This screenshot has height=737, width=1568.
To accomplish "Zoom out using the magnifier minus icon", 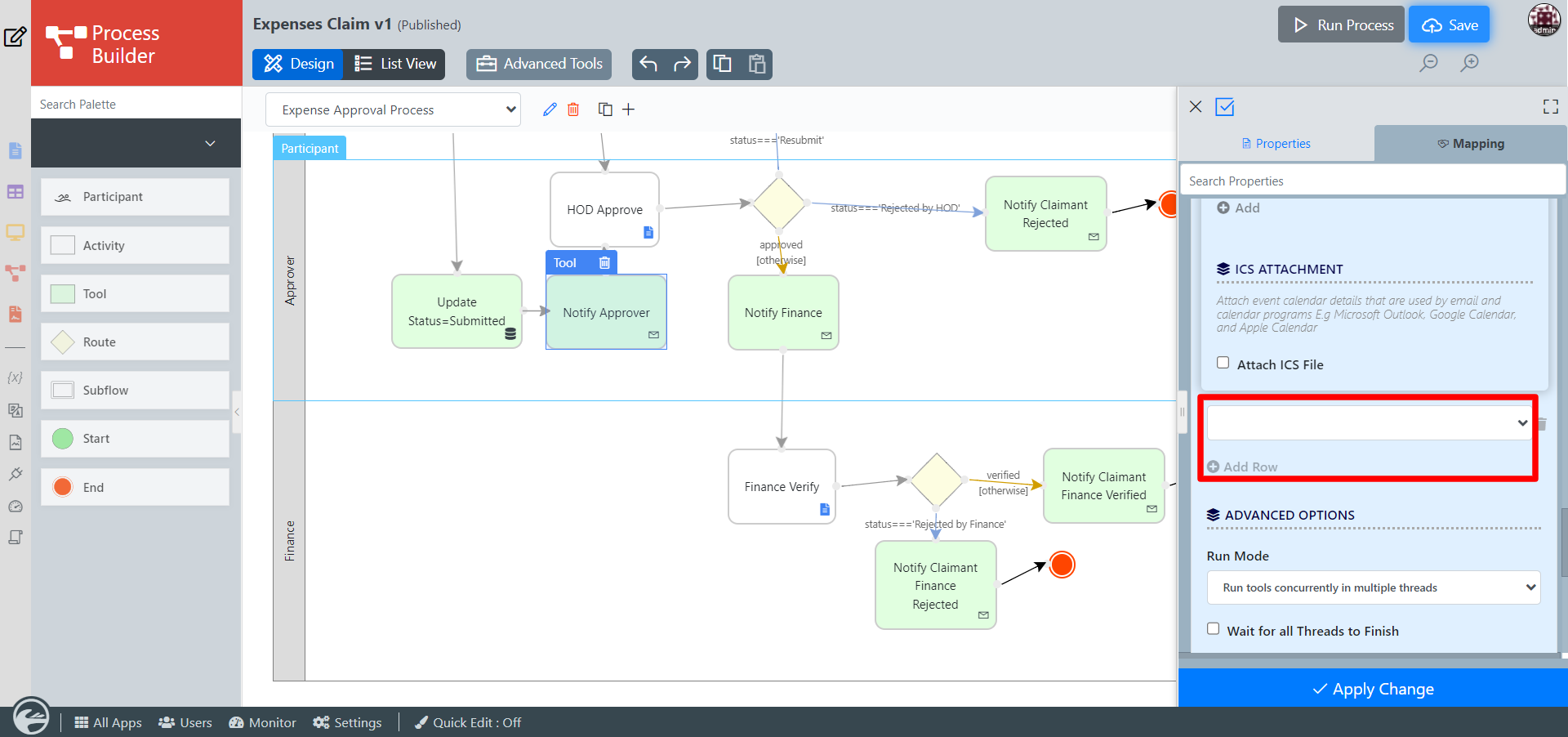I will coord(1428,63).
